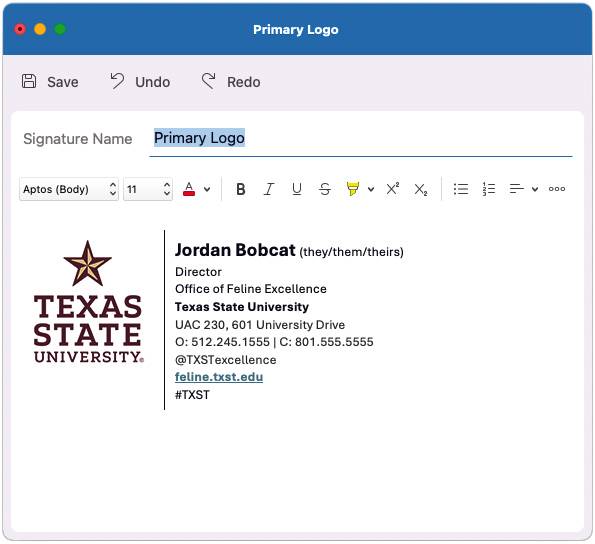Open the feline.txst.edu link

(219, 377)
